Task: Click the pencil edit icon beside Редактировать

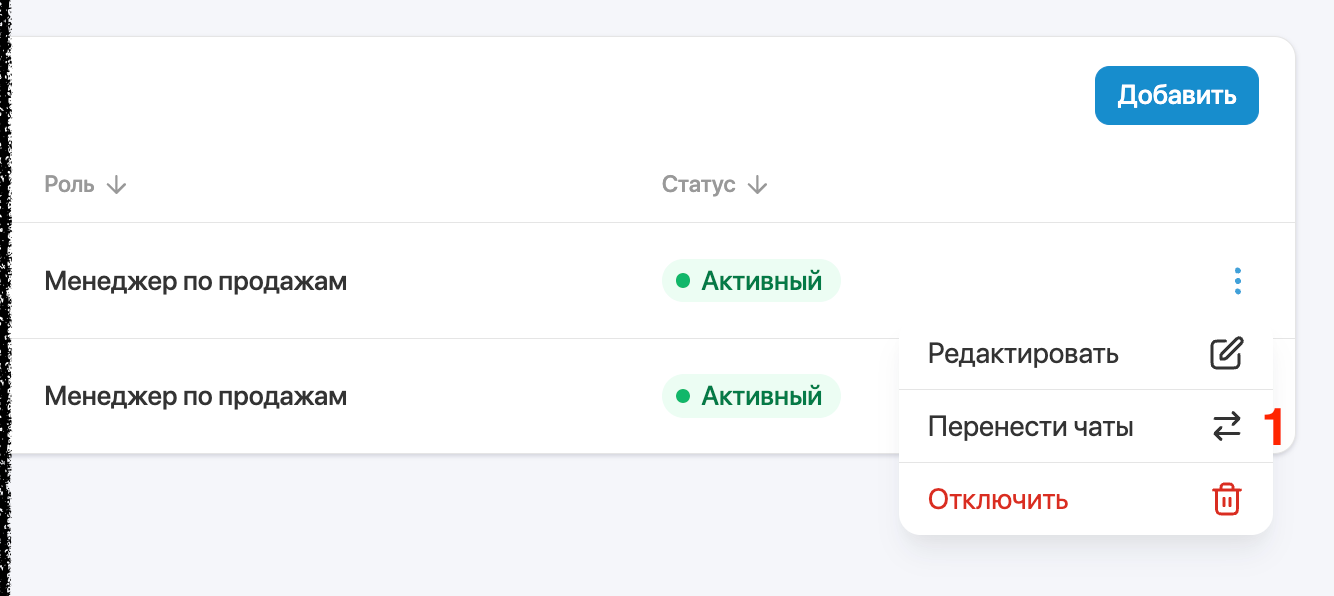Action: (x=1226, y=353)
